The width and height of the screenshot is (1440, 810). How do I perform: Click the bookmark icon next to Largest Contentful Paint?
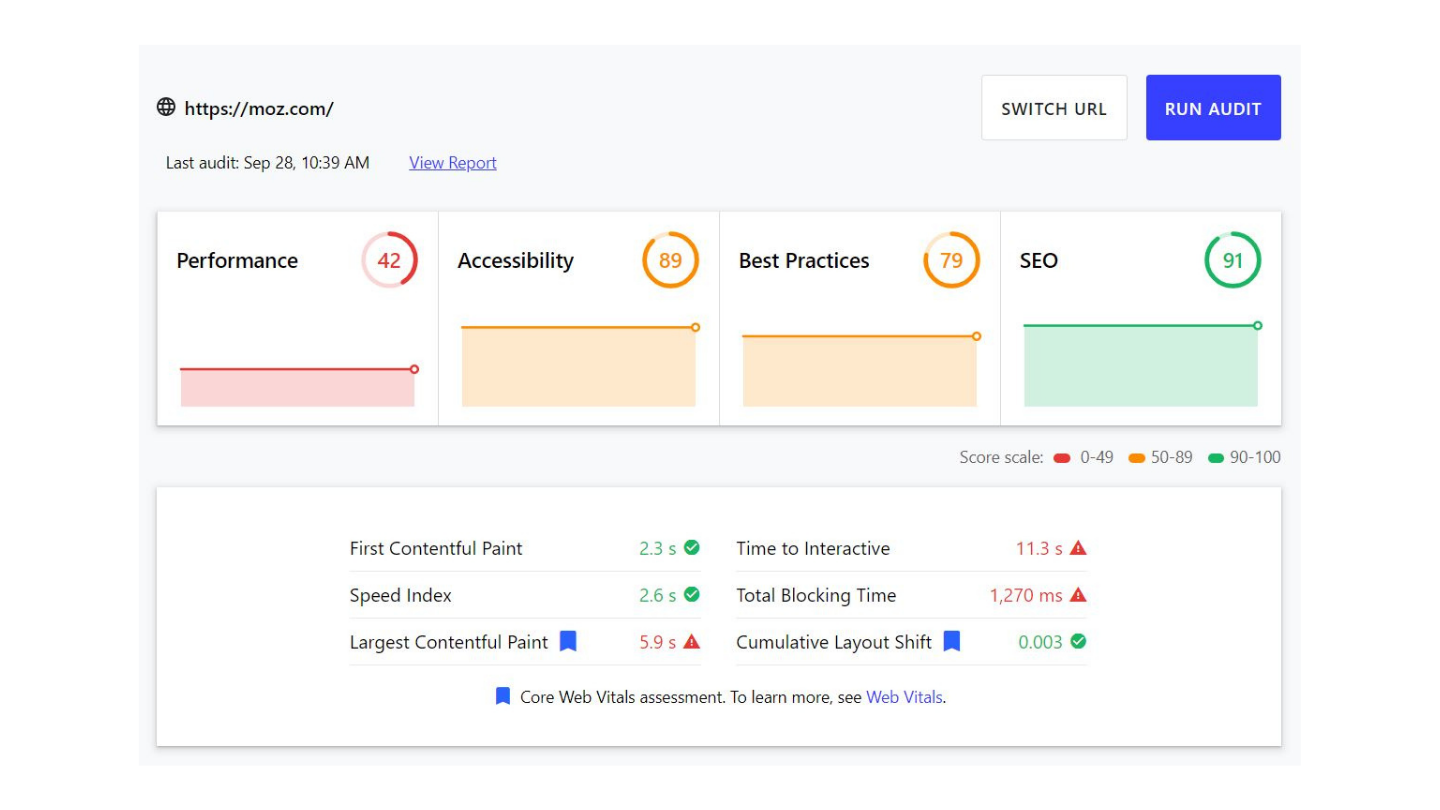click(568, 642)
